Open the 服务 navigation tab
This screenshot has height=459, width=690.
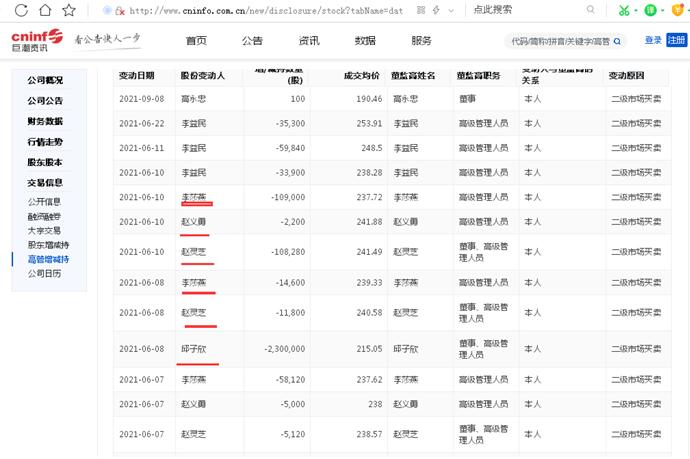coord(422,40)
